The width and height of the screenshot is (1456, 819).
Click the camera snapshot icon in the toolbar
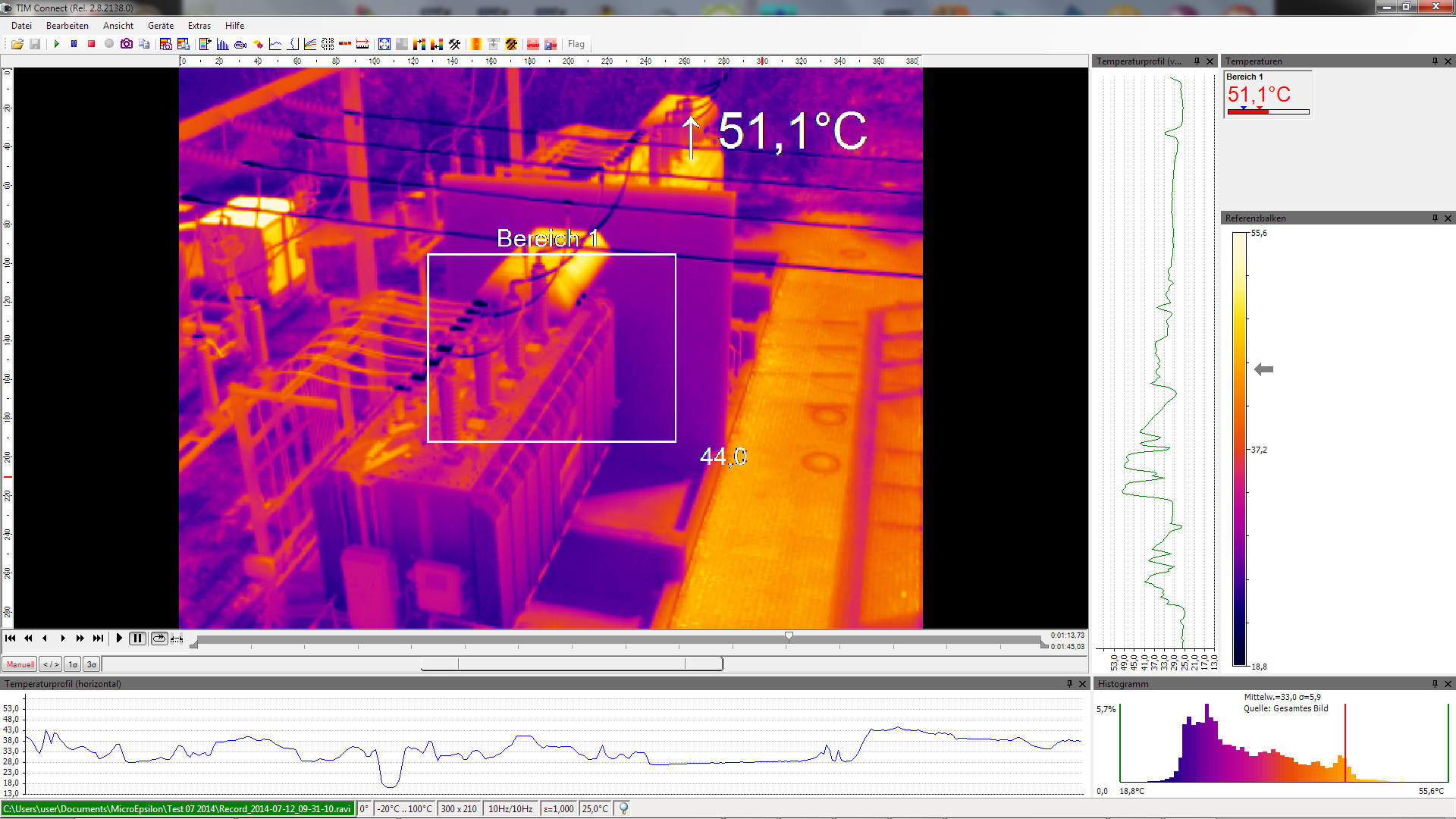[127, 44]
